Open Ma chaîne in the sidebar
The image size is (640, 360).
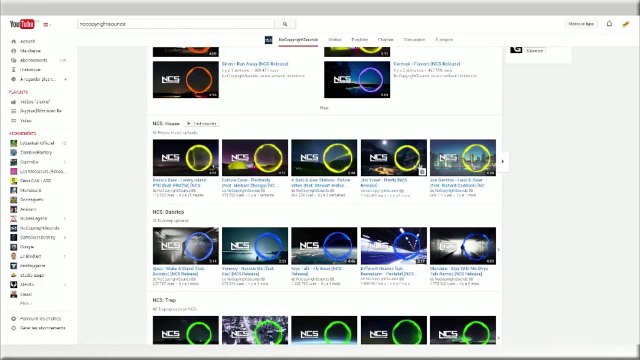tap(30, 51)
